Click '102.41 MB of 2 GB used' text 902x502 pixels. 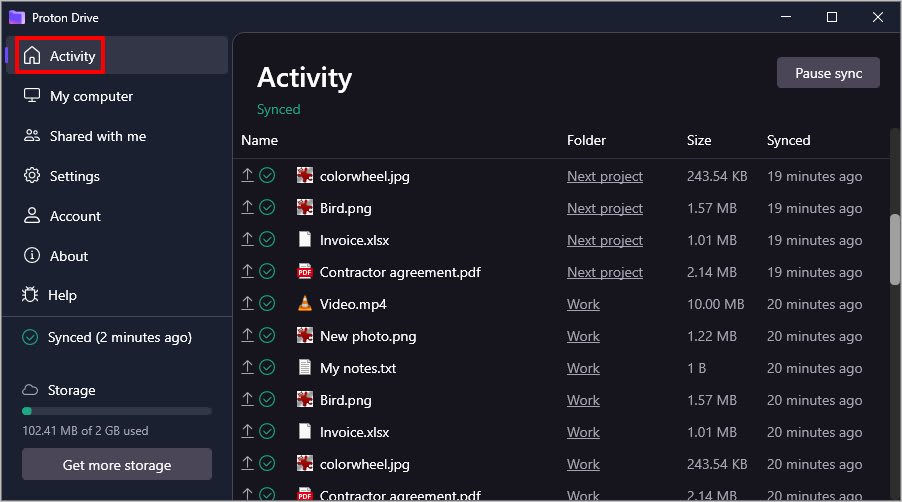[x=85, y=431]
